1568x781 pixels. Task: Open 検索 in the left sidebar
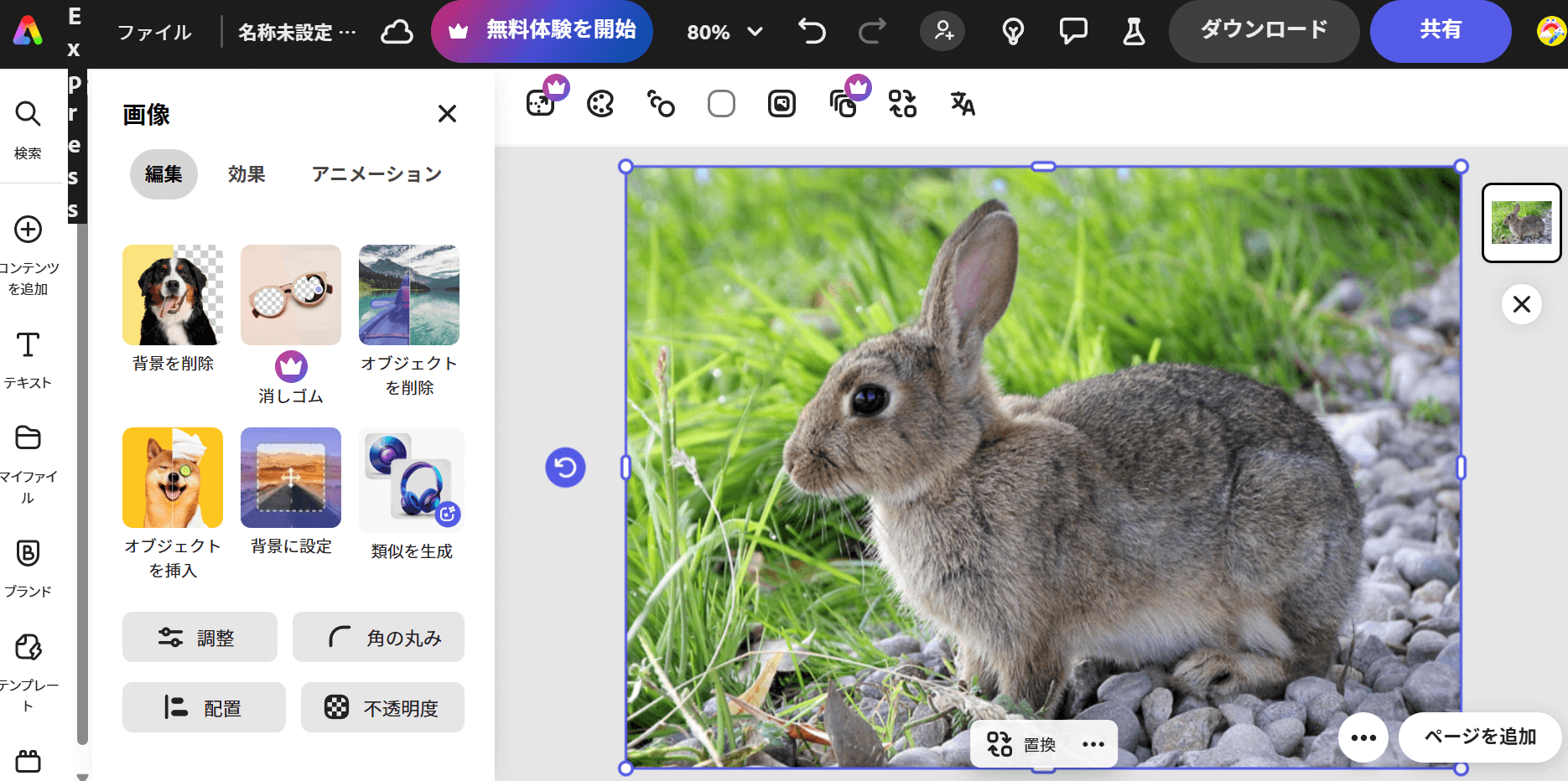(x=28, y=129)
